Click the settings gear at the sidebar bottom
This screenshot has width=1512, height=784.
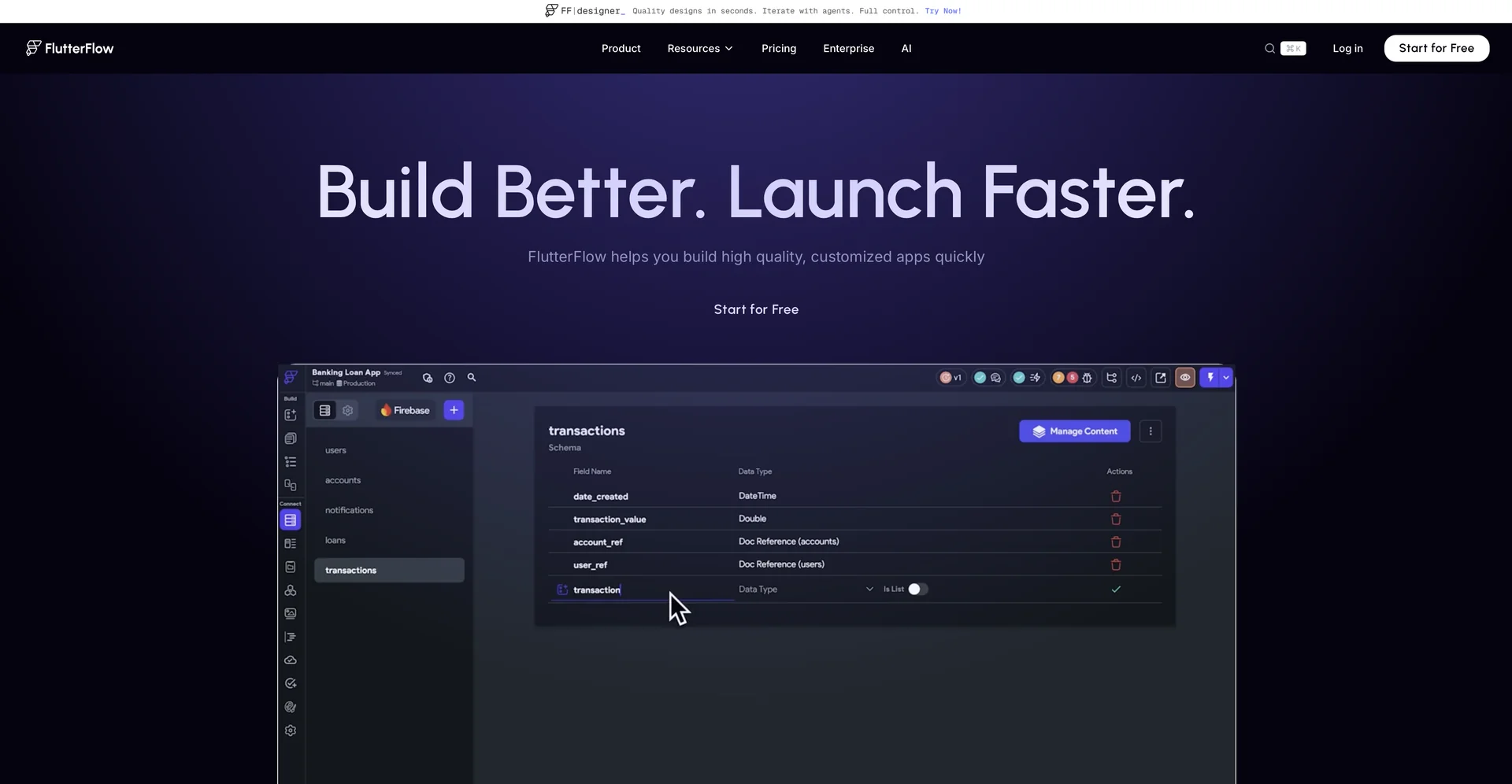291,730
